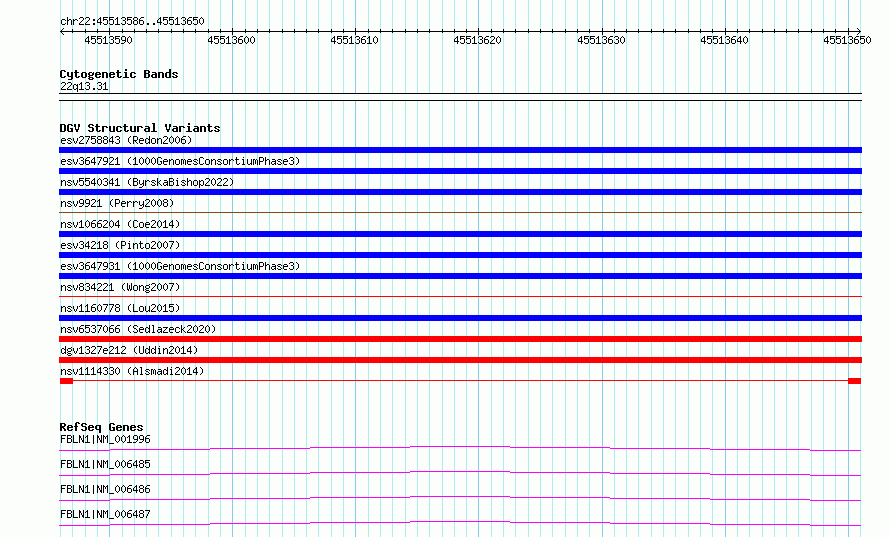Click the Cytogenetic Bands track title
Screen dimensions: 890x537
click(119, 74)
